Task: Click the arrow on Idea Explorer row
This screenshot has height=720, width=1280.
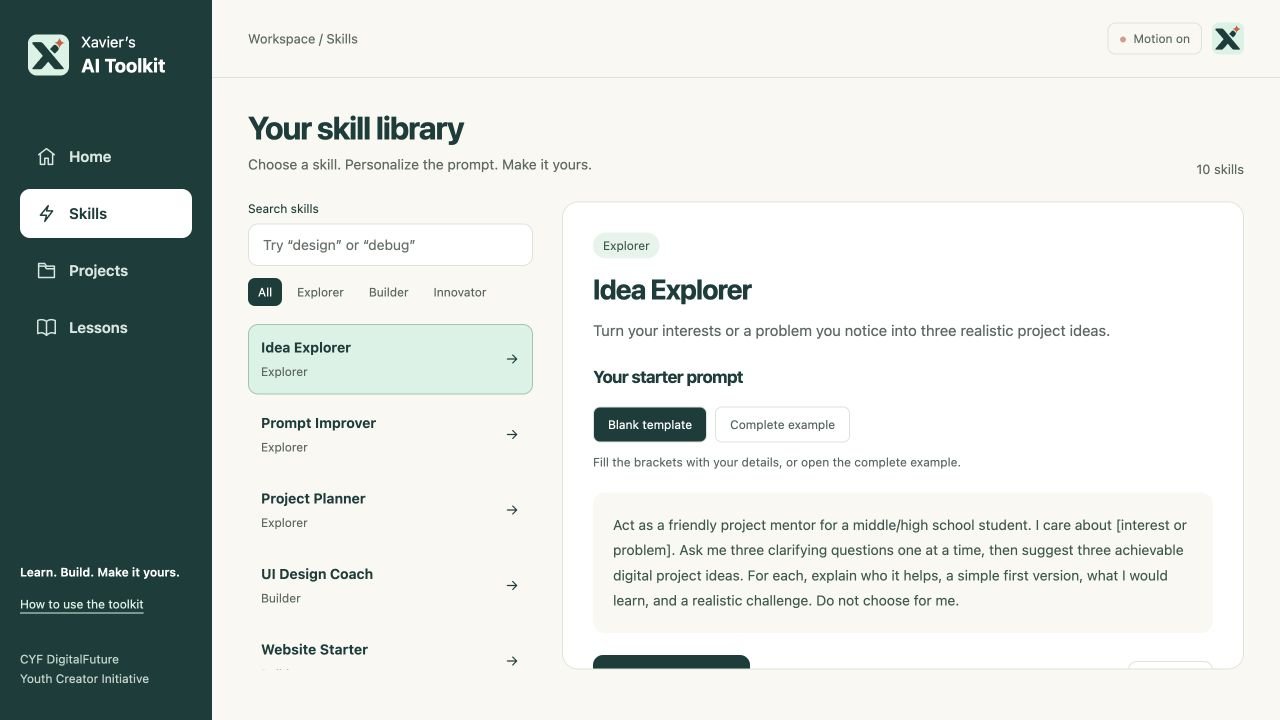Action: click(512, 359)
